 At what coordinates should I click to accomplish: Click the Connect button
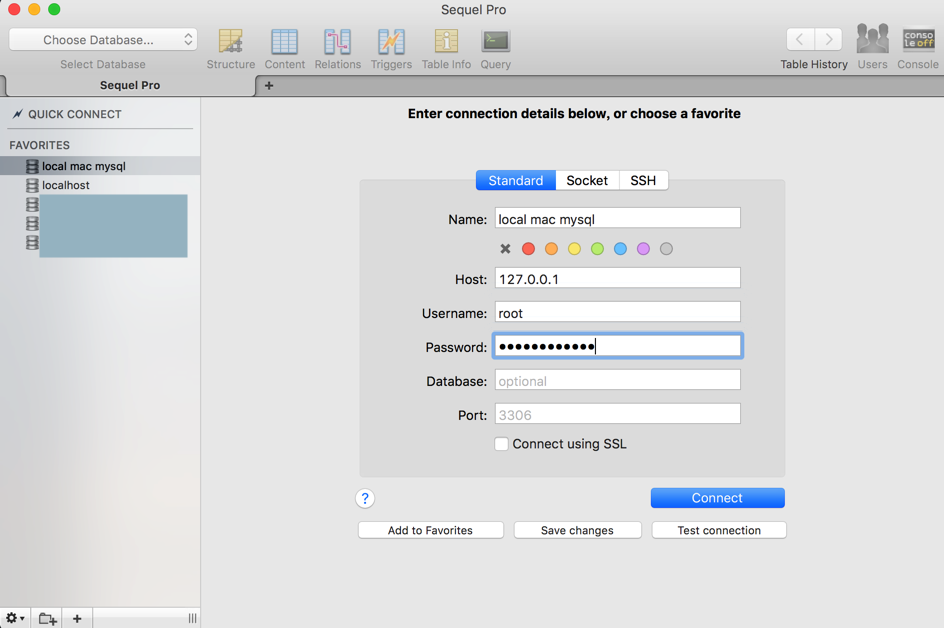(x=718, y=498)
